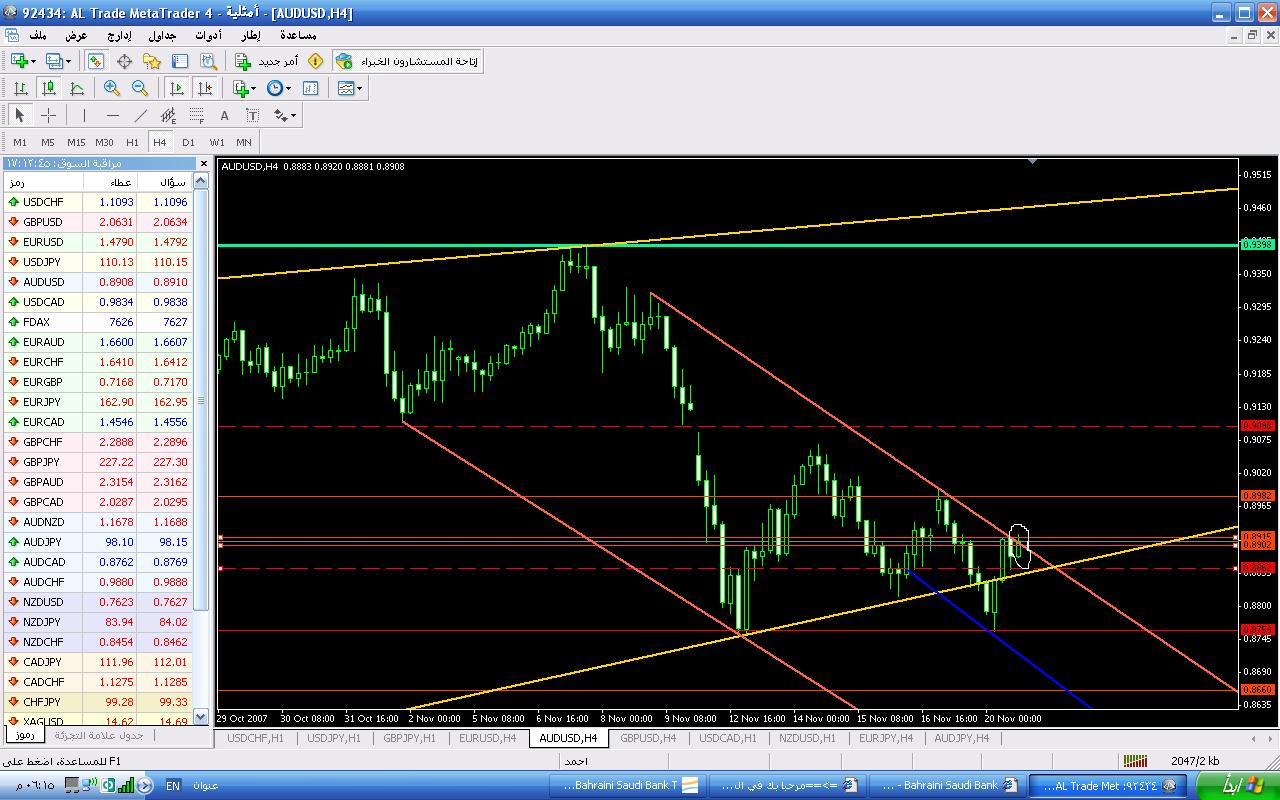
Task: Click the New Order button
Action: 267,61
